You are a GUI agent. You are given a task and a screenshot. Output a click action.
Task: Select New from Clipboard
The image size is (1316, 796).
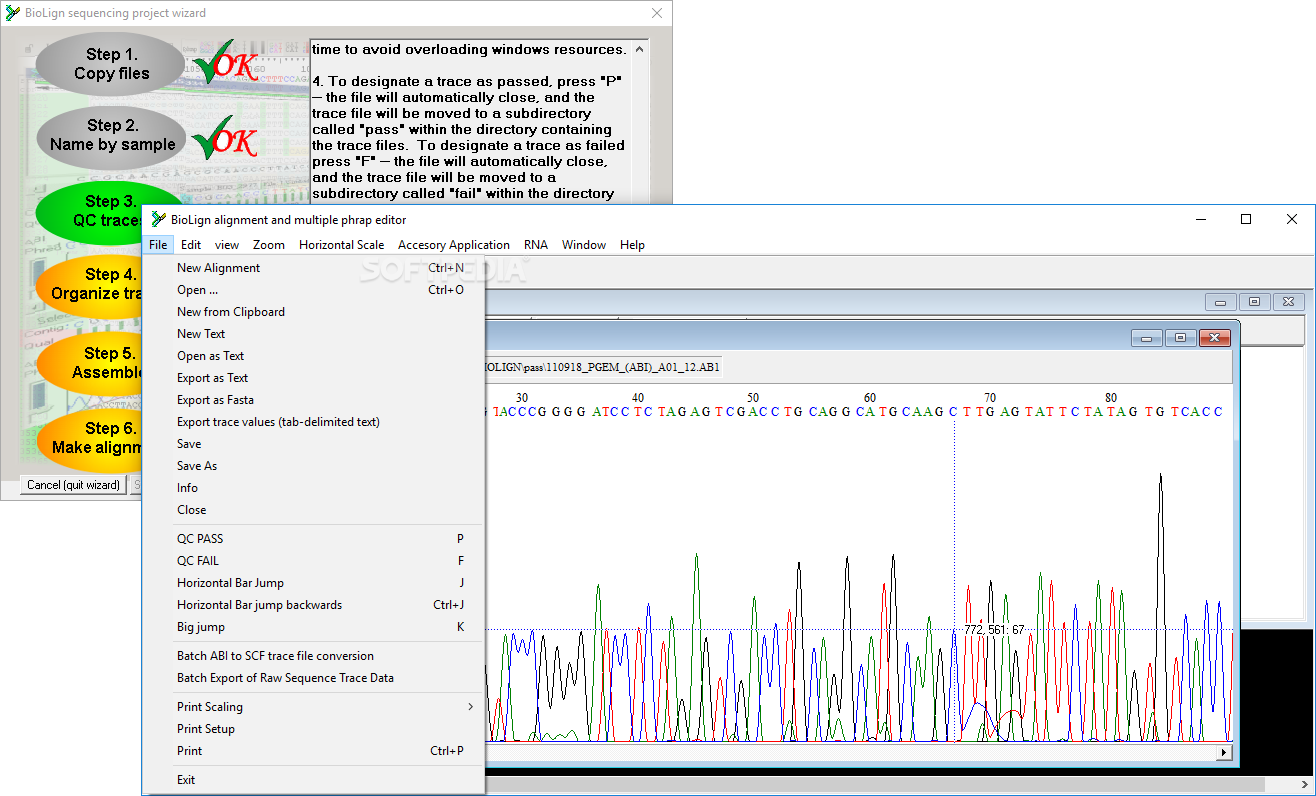[x=314, y=312]
